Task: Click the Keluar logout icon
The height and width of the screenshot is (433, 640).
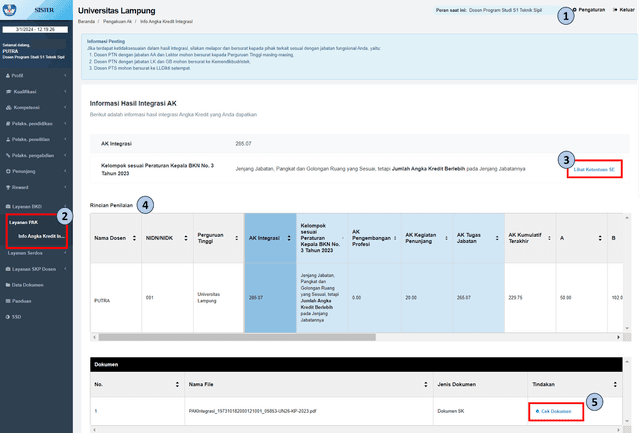Action: 615,10
